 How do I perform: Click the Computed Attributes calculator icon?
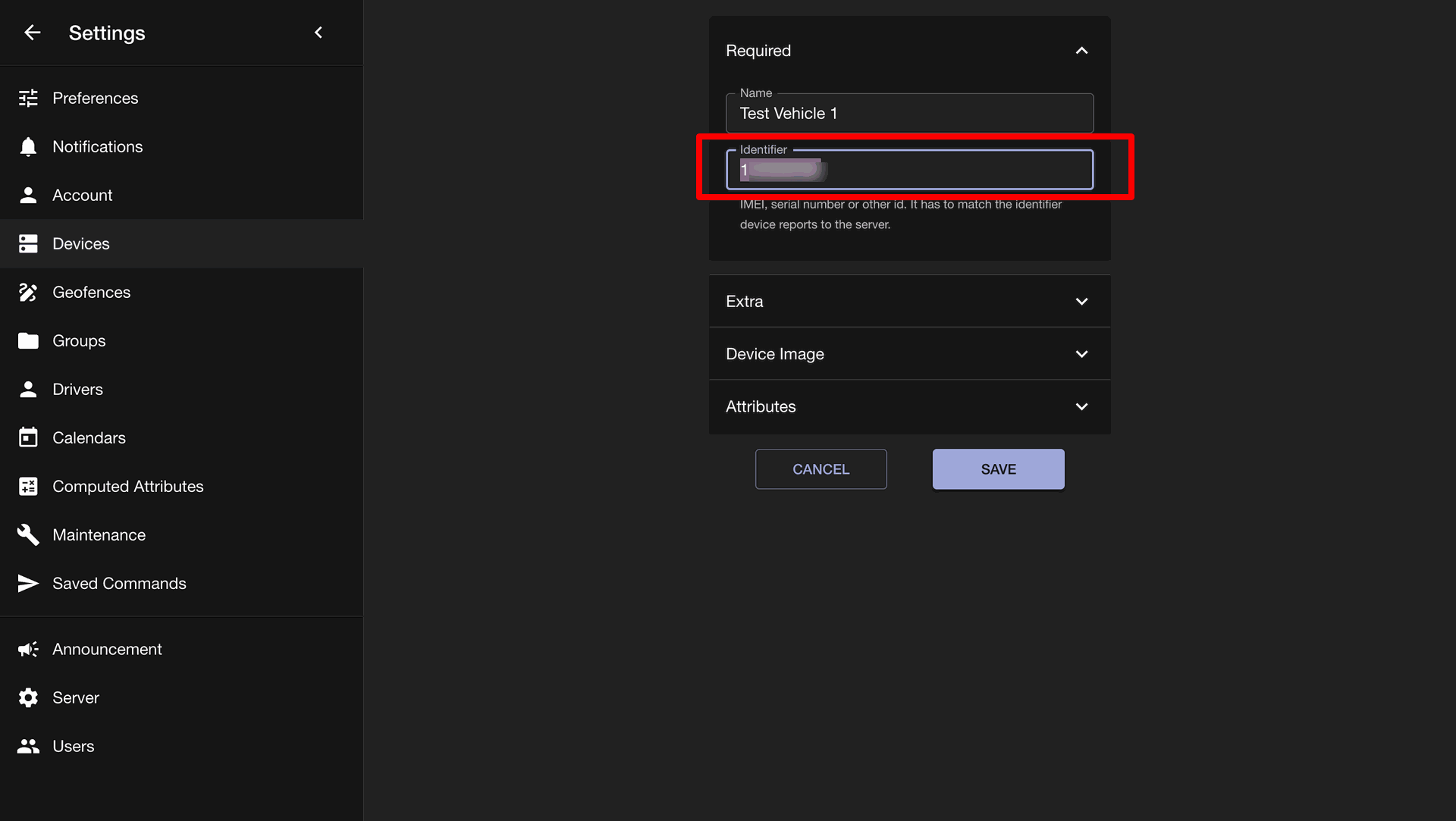click(x=28, y=486)
